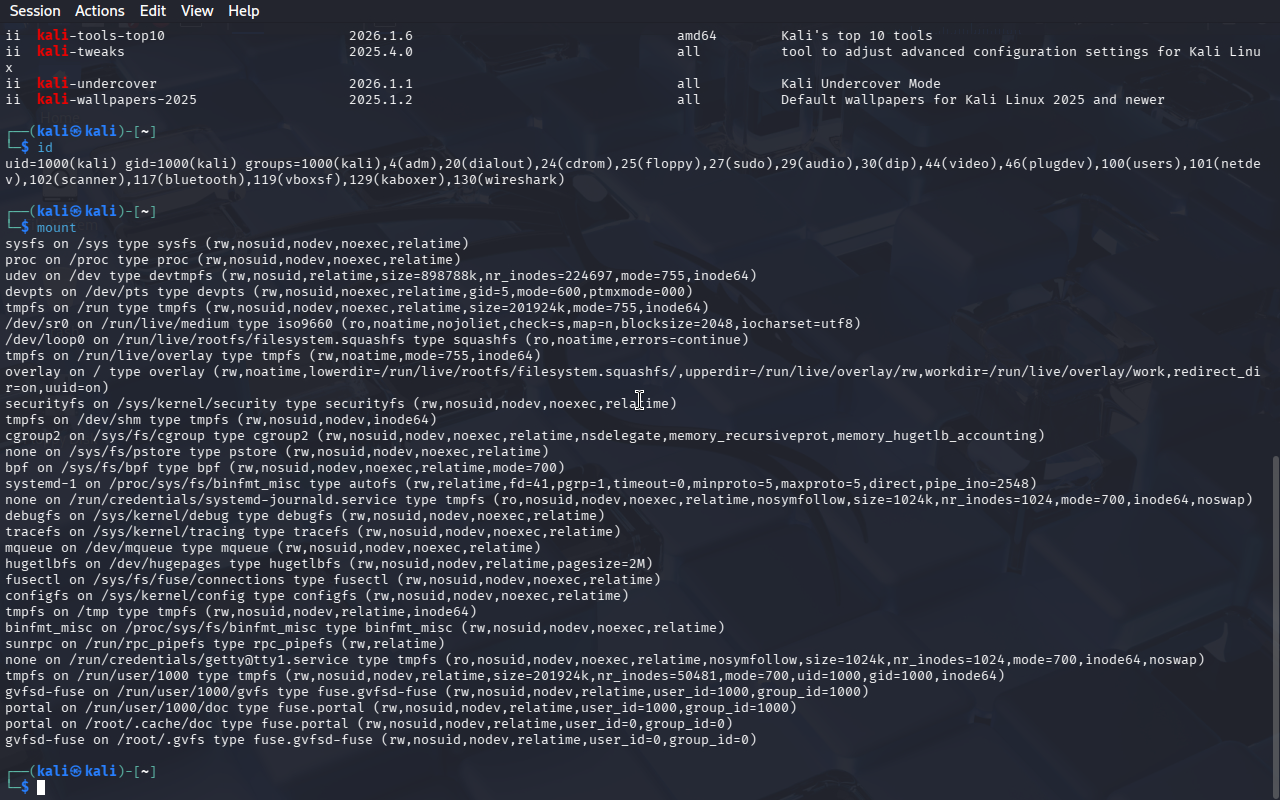The width and height of the screenshot is (1280, 800).
Task: Click the terminal's vertical scrollbar thumb
Action: 1274,620
